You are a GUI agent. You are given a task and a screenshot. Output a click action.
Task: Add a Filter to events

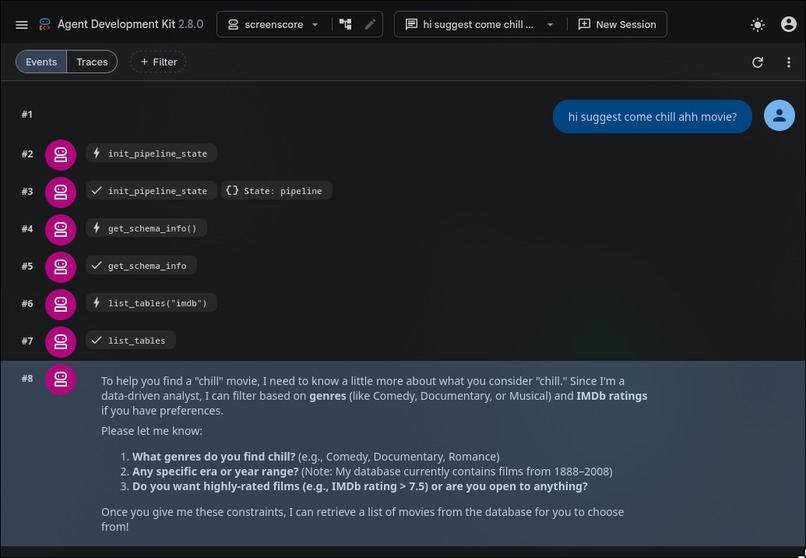pyautogui.click(x=158, y=62)
